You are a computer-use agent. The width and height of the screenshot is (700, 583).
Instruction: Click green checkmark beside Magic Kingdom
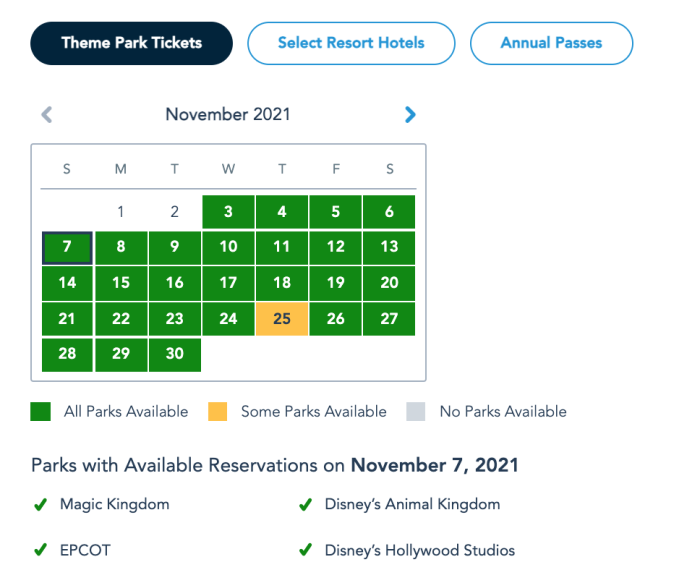coord(41,505)
